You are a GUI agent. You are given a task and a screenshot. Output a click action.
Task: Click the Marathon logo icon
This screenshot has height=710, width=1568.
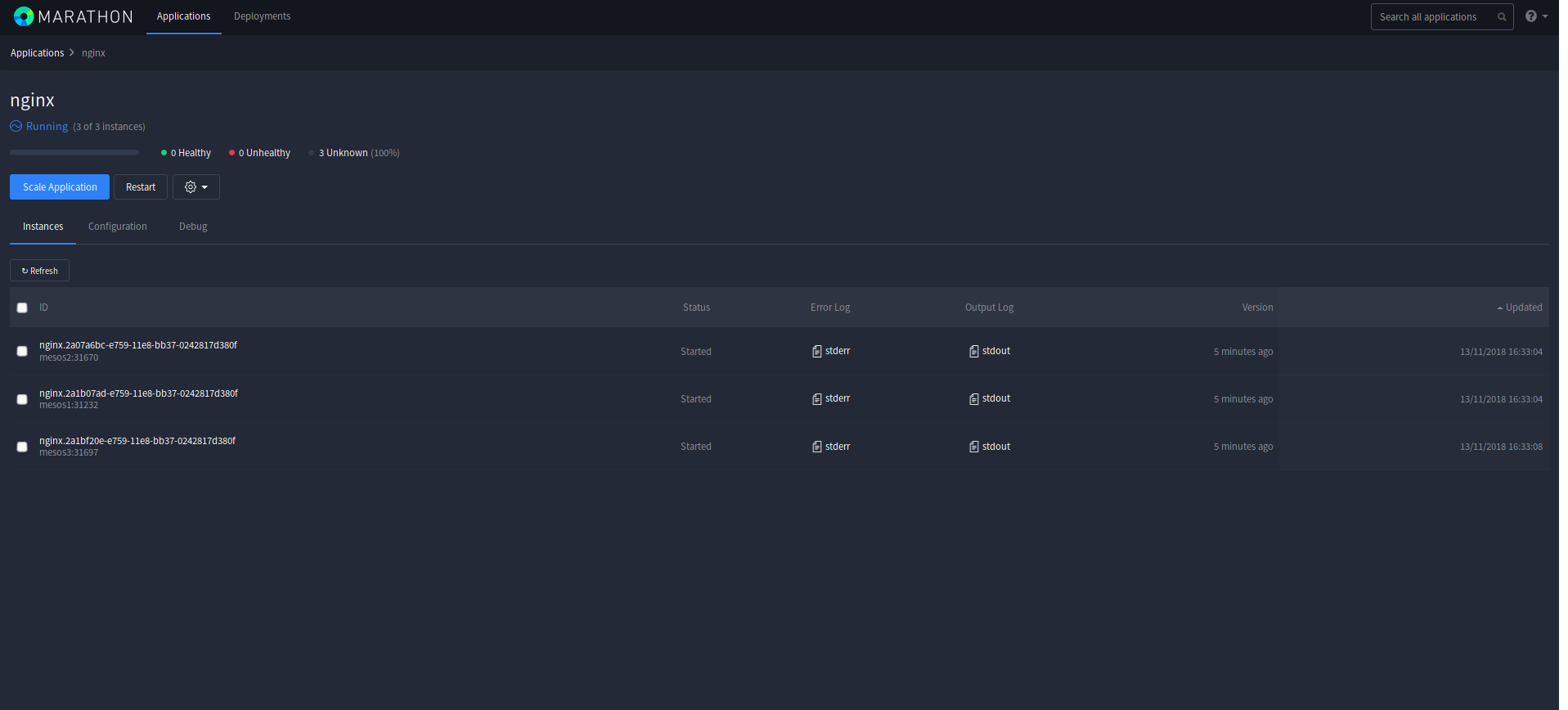24,16
